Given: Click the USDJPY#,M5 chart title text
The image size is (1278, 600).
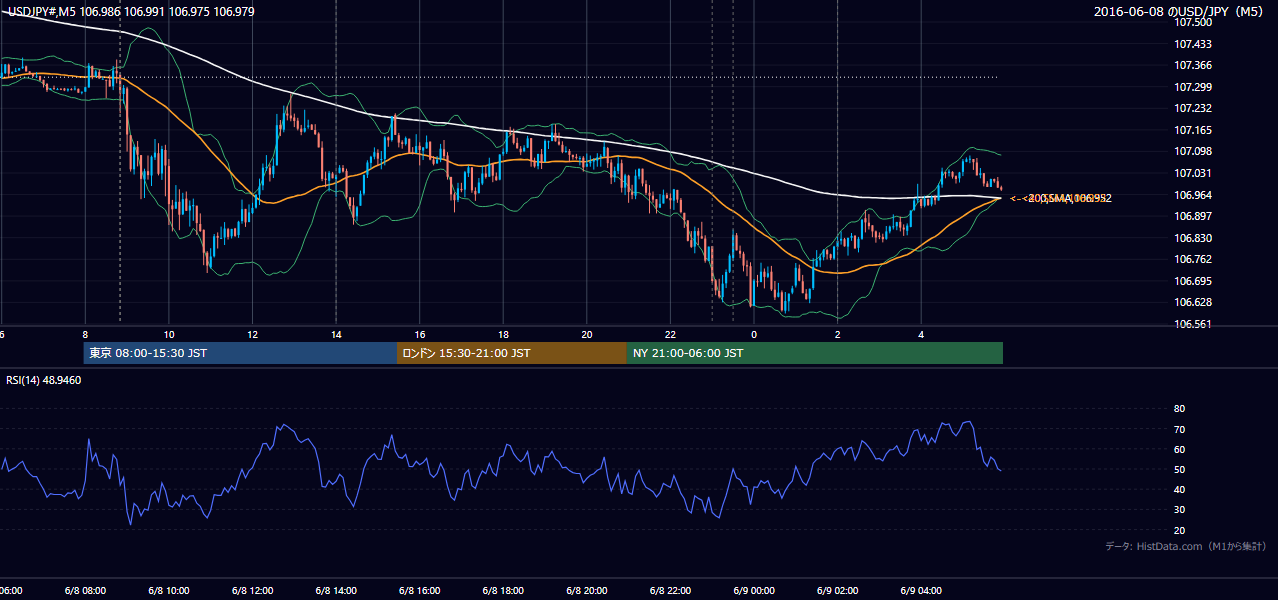Looking at the screenshot, I should 131,11.
